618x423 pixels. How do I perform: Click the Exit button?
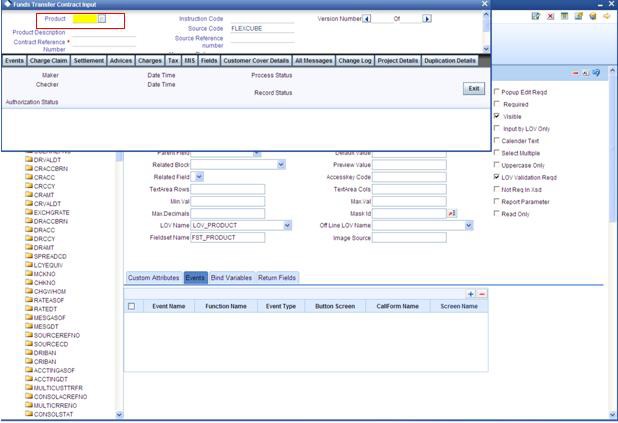pos(474,88)
